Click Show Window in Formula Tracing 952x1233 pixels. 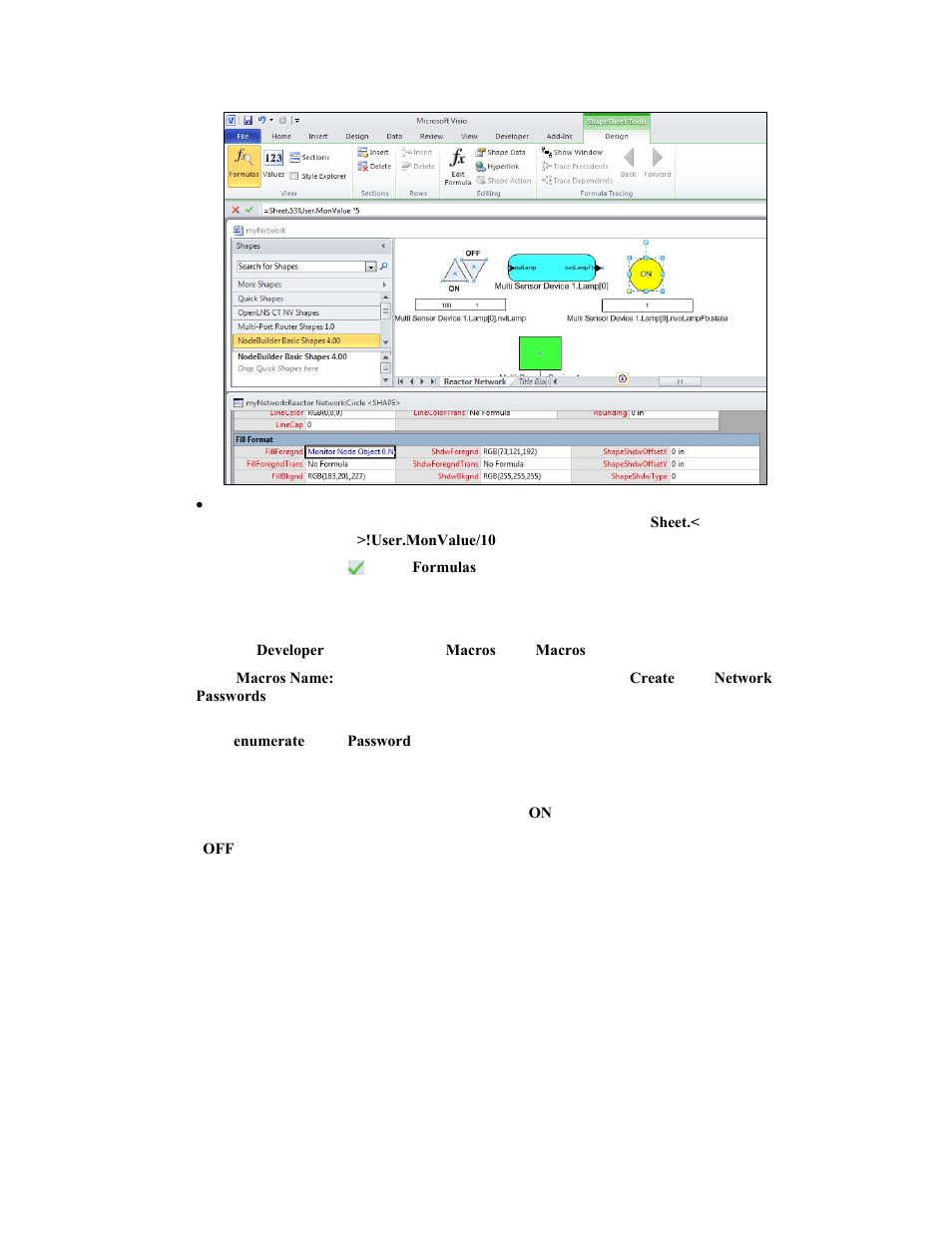572,153
